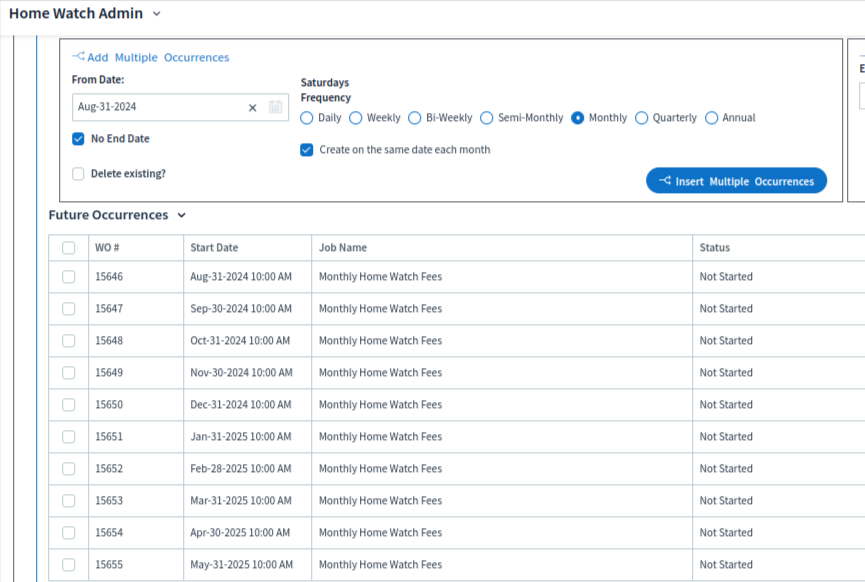The width and height of the screenshot is (865, 582).
Task: Check the box for work order 15647
Action: (68, 308)
